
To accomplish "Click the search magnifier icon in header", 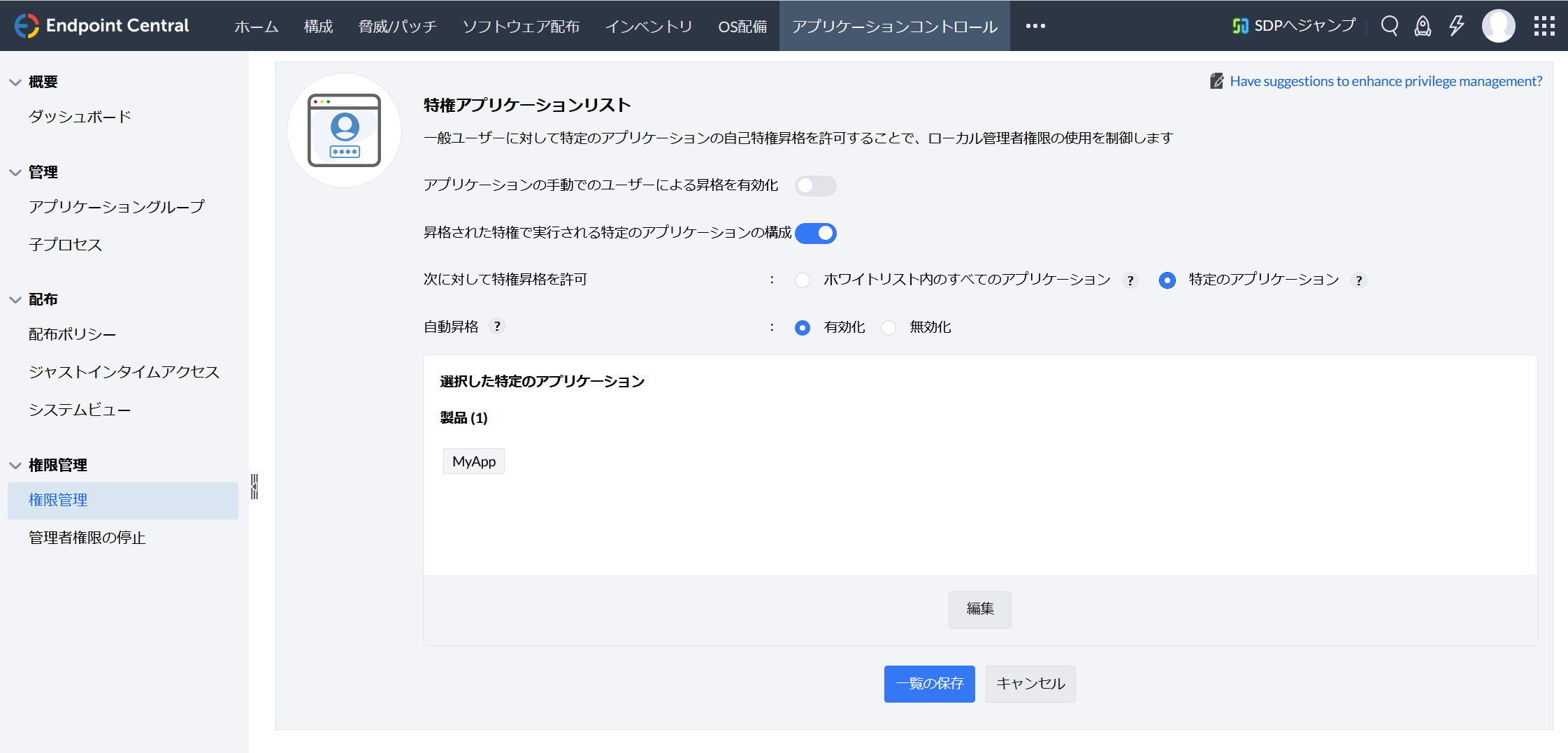I will coord(1389,26).
